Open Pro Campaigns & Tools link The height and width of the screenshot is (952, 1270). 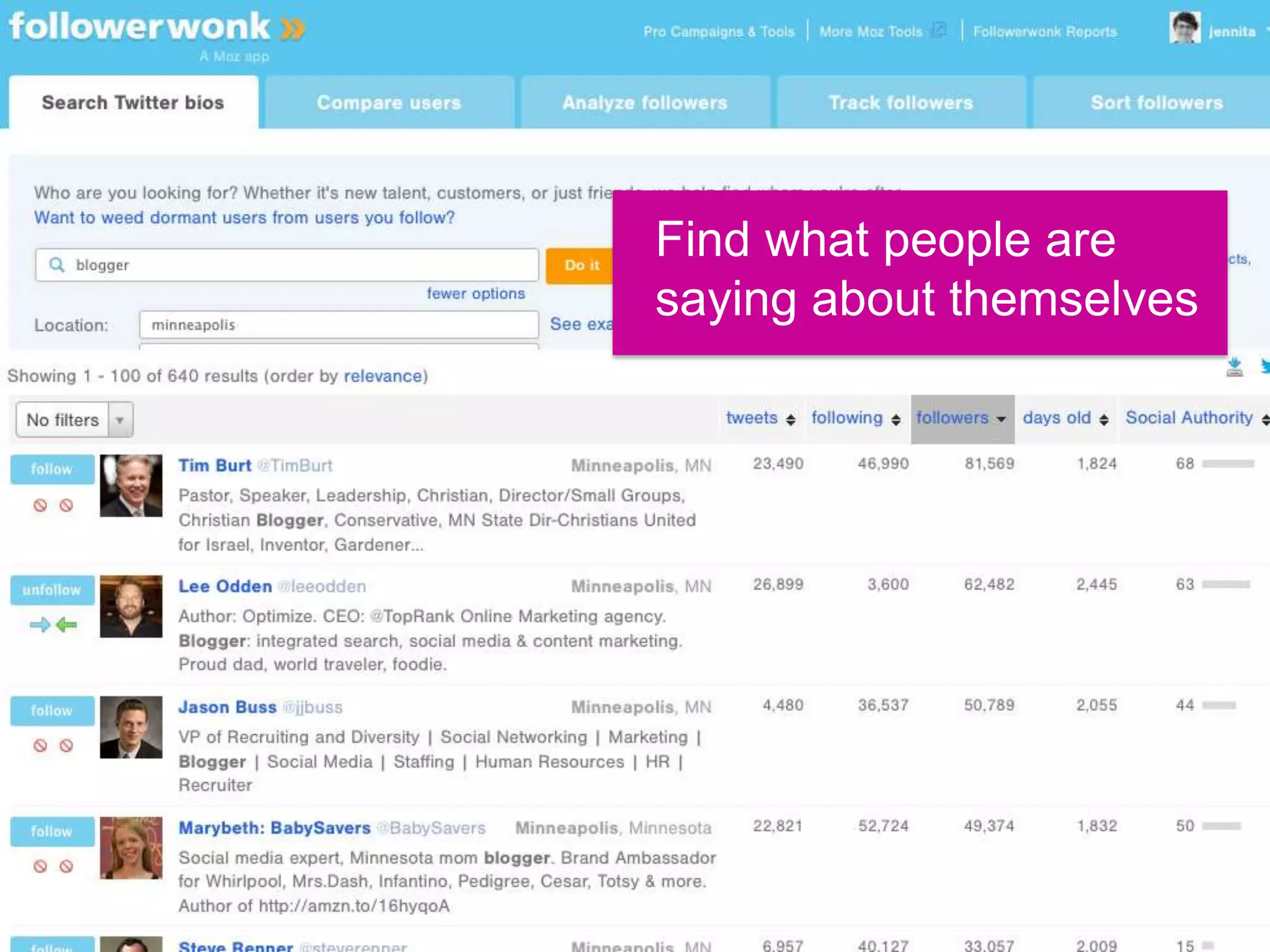719,32
